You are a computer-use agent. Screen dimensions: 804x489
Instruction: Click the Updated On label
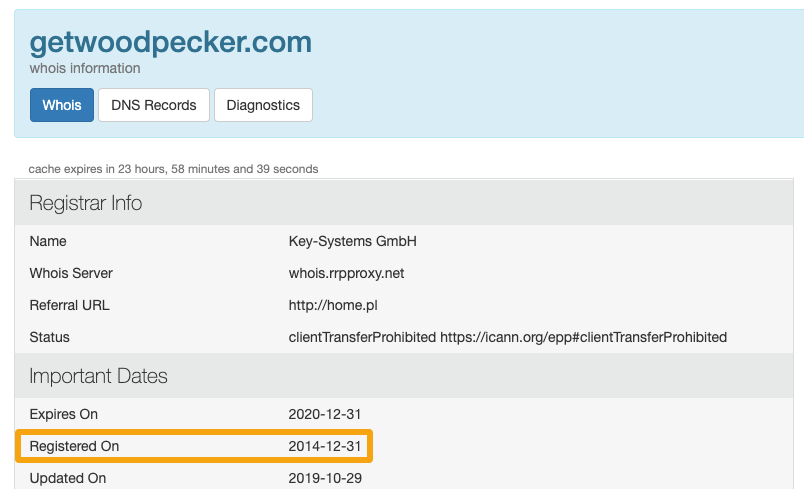pyautogui.click(x=68, y=478)
